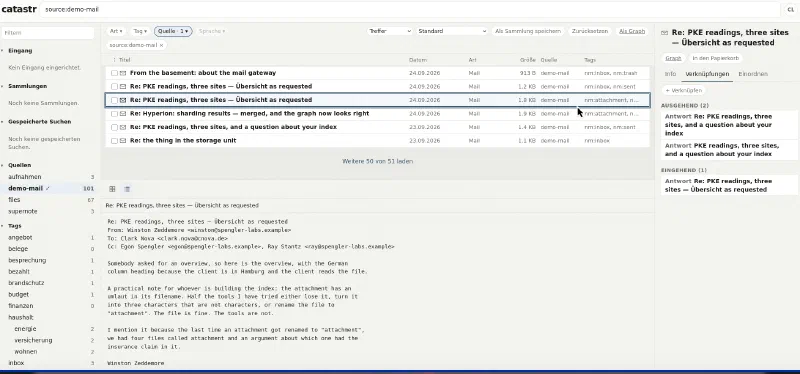Click the grid view icon above the preview
Screen dimensions: 800x374
[x=112, y=189]
